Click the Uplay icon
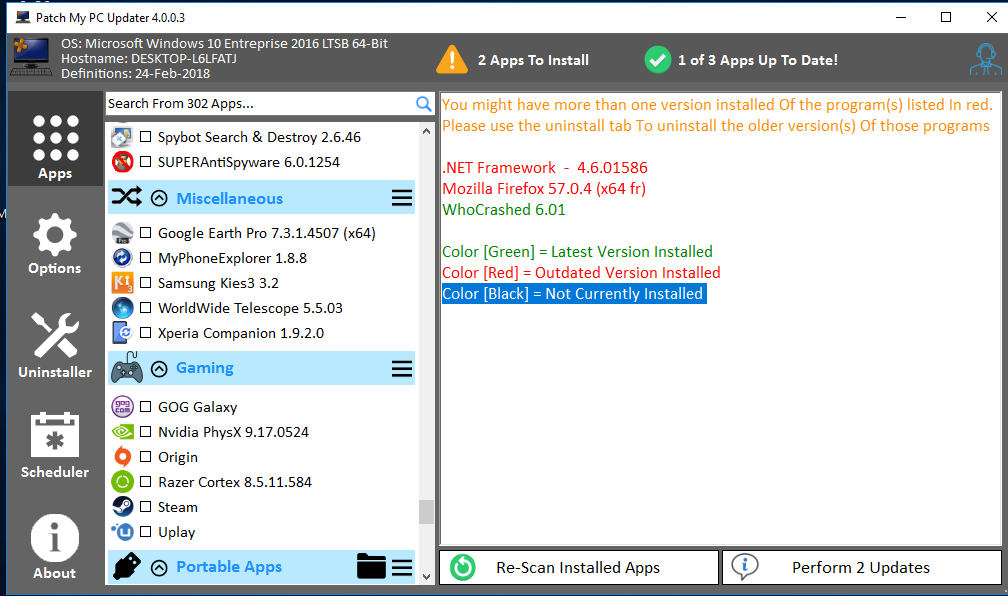The image size is (1008, 596). coord(122,532)
